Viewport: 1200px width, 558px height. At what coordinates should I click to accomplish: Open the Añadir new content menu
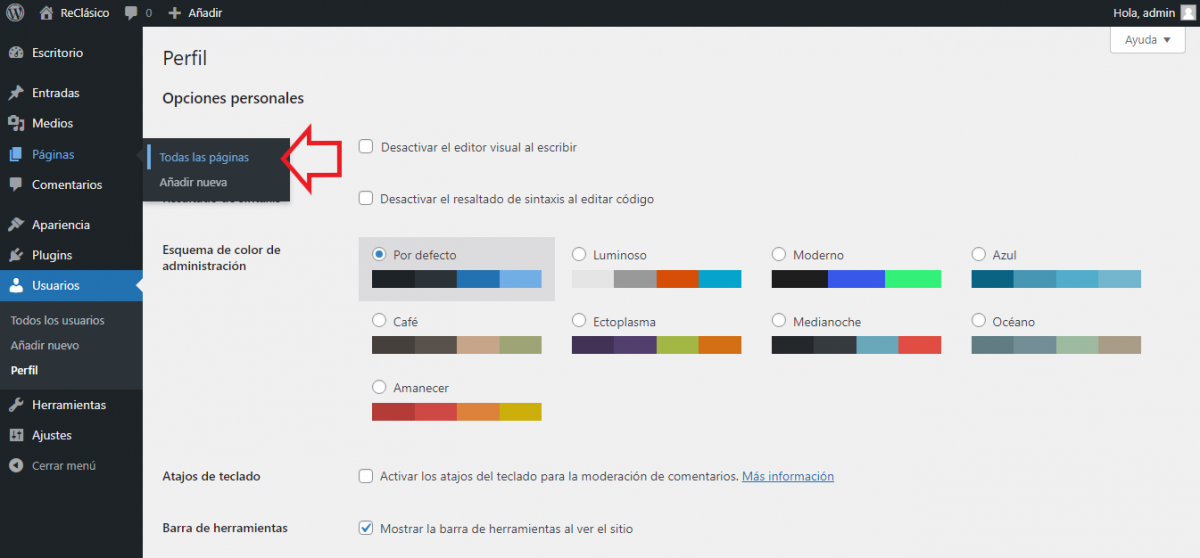click(195, 13)
